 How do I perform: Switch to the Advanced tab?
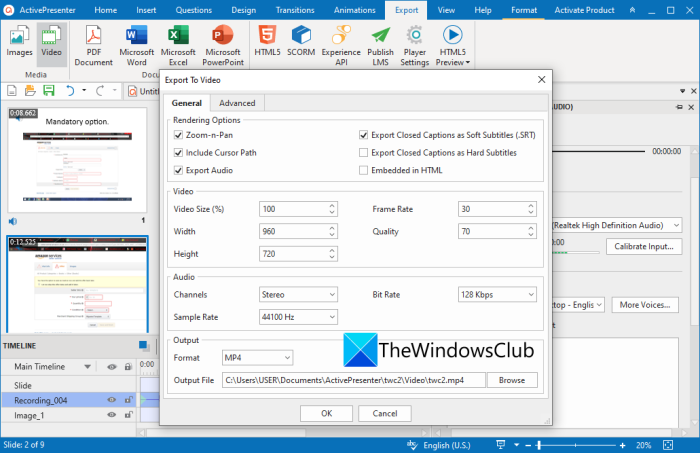click(x=237, y=103)
